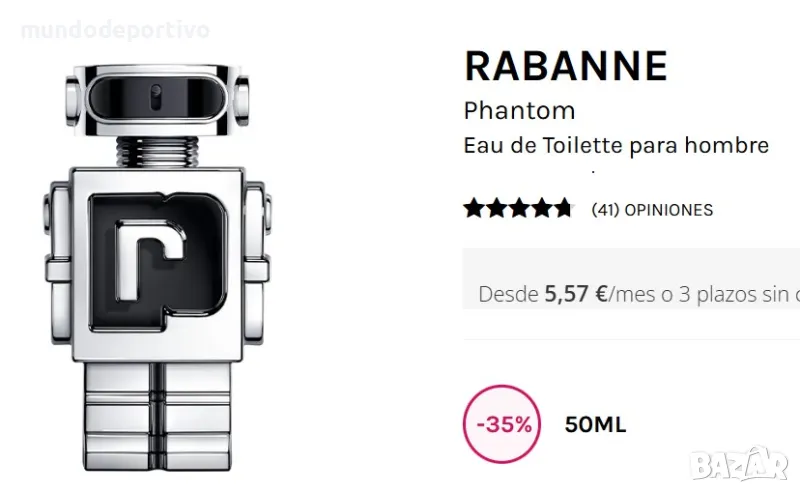Image resolution: width=800 pixels, height=493 pixels.
Task: Click the RABANNE brand heading
Action: (x=565, y=66)
